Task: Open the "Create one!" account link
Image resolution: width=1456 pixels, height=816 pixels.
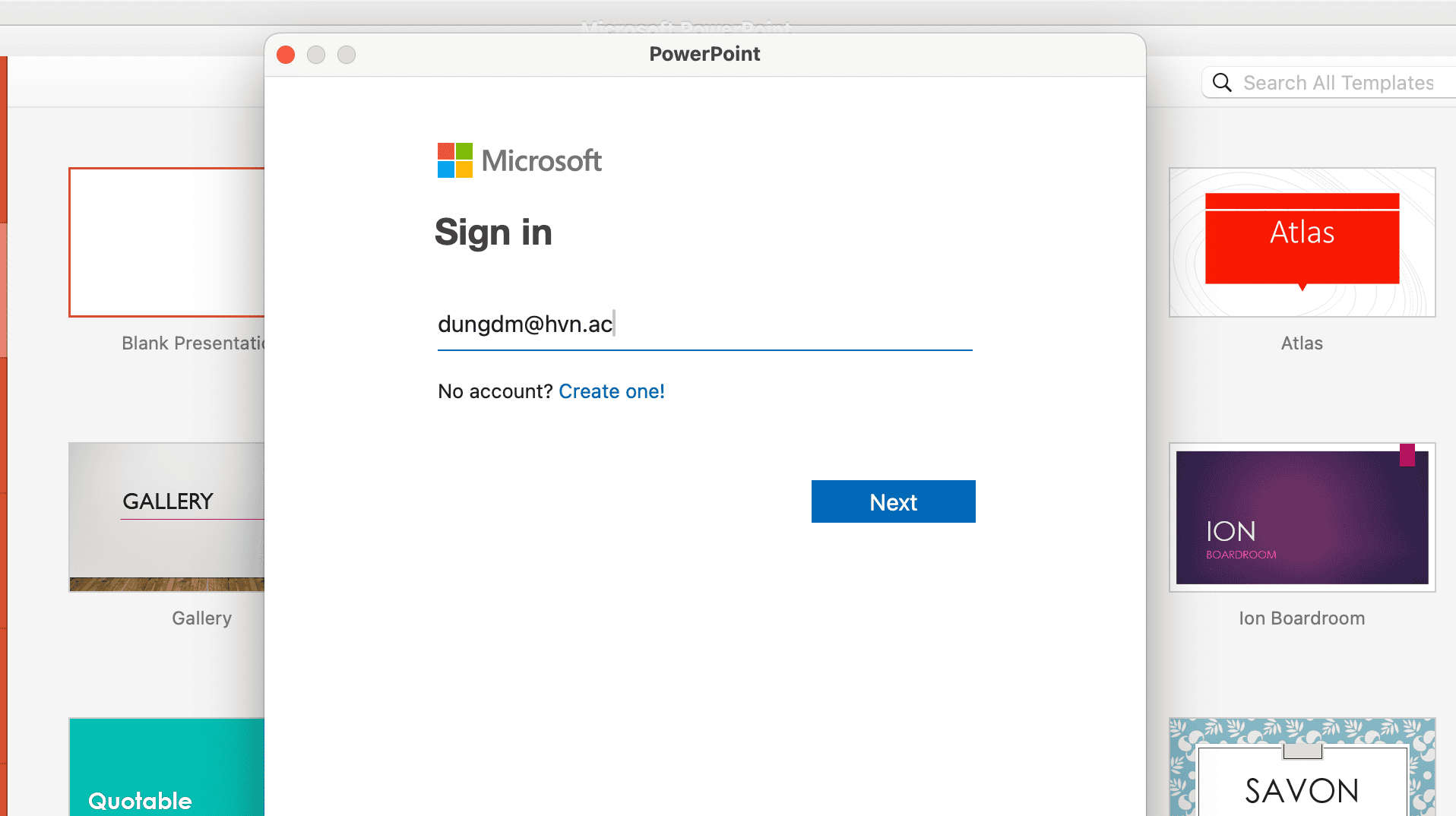Action: click(x=611, y=391)
